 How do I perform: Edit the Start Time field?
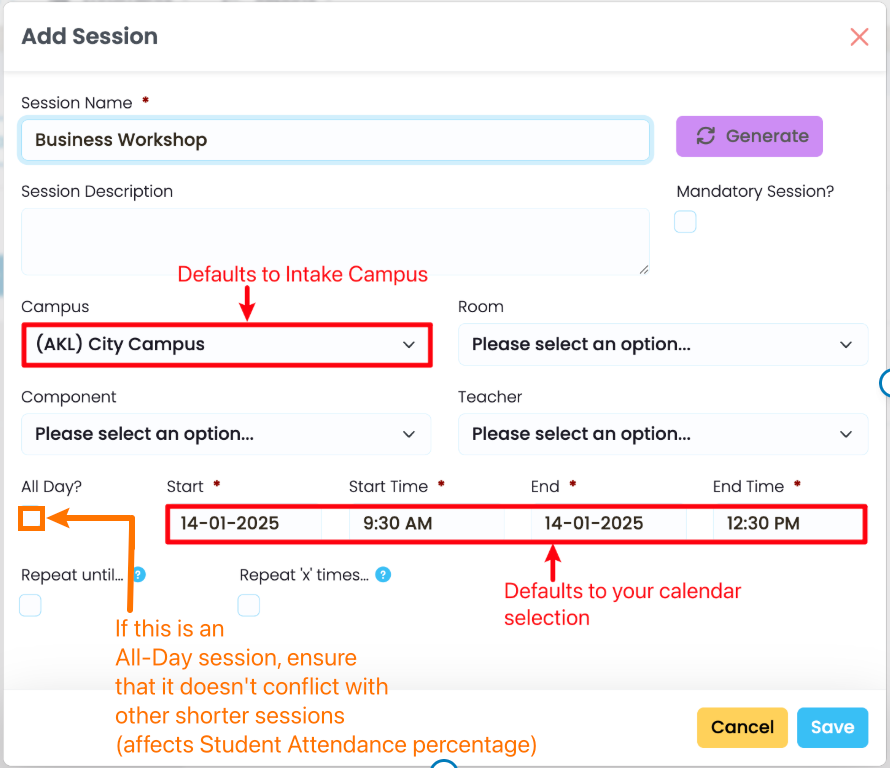click(425, 523)
